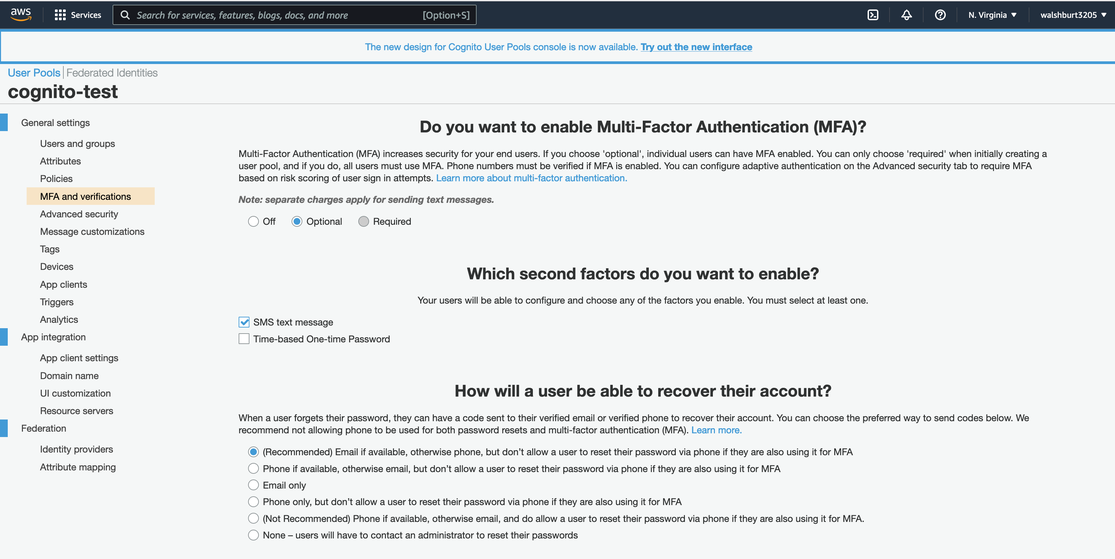Open Learn more about multi-factor authentication link

[532, 178]
